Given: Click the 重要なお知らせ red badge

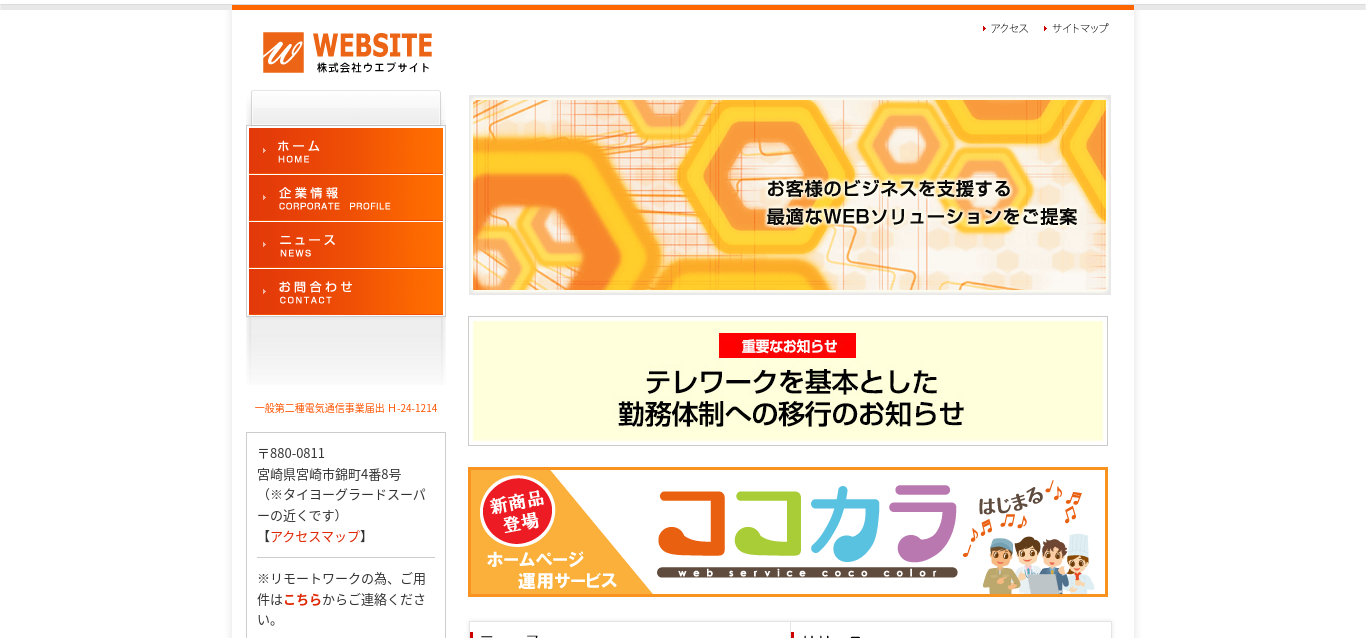Looking at the screenshot, I should 788,345.
